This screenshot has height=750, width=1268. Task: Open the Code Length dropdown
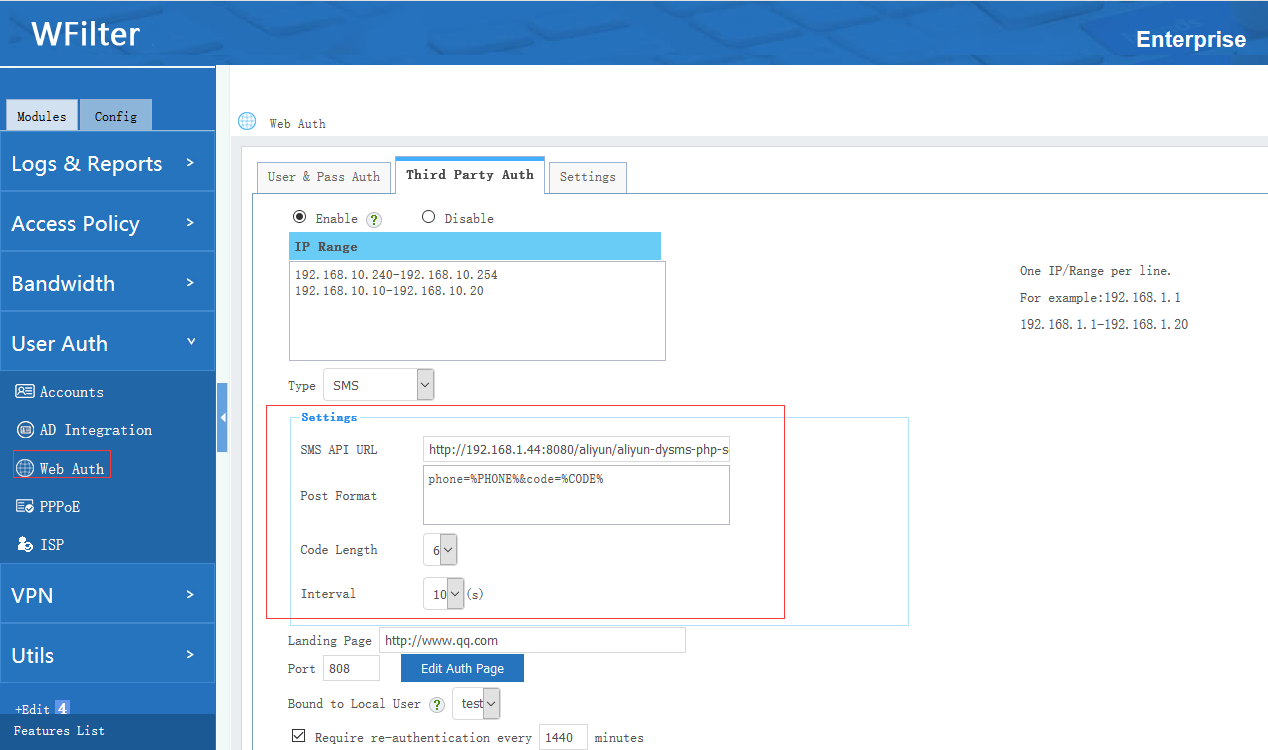pos(440,549)
